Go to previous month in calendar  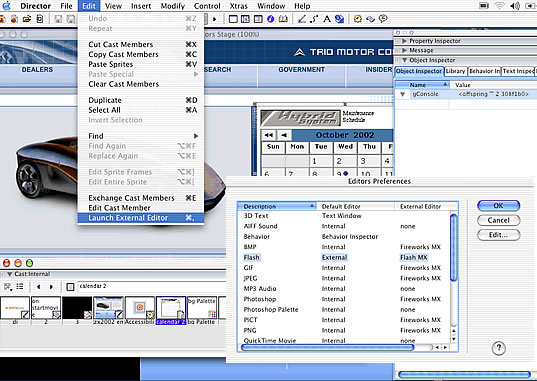284,135
